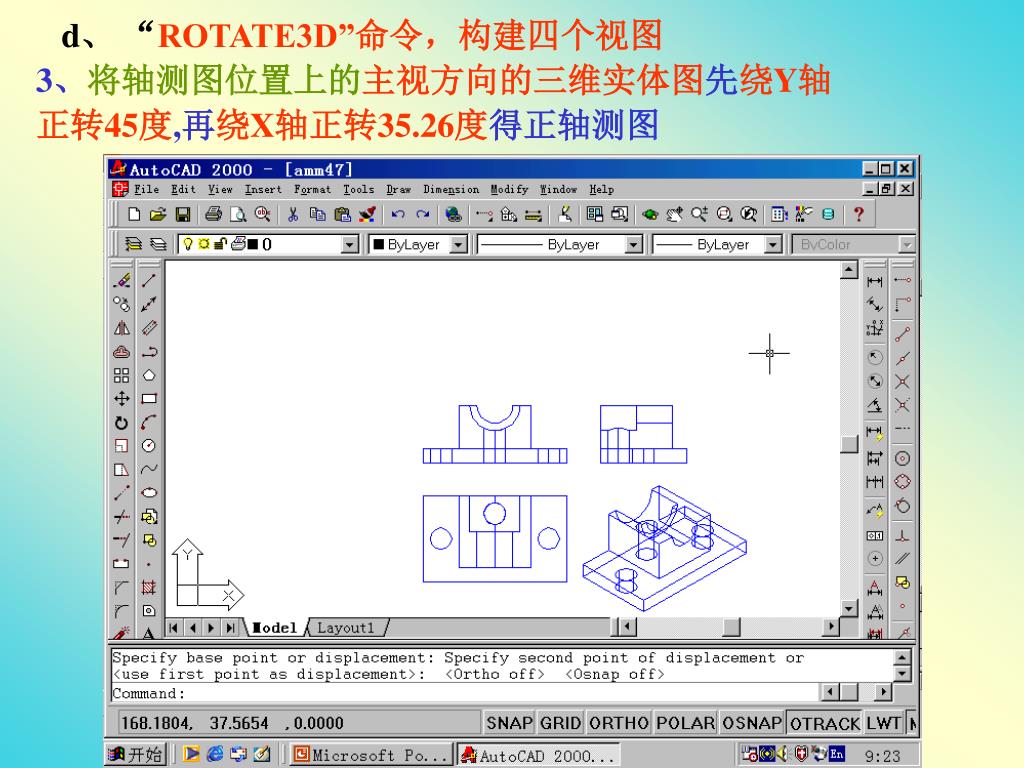Screen dimensions: 1024x768
Task: Open the Dimension menu
Action: click(451, 189)
